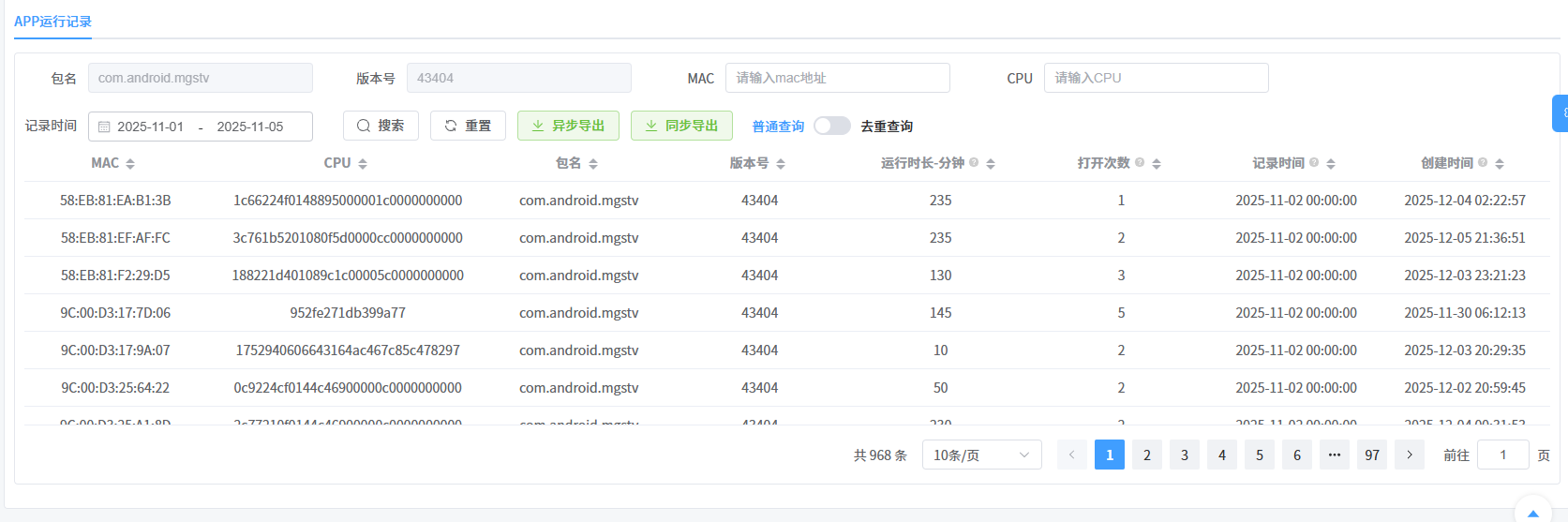Screen dimensions: 1568x522
Task: Click CPU cell 1752940606643164ac467c85c478297
Action: tap(348, 350)
